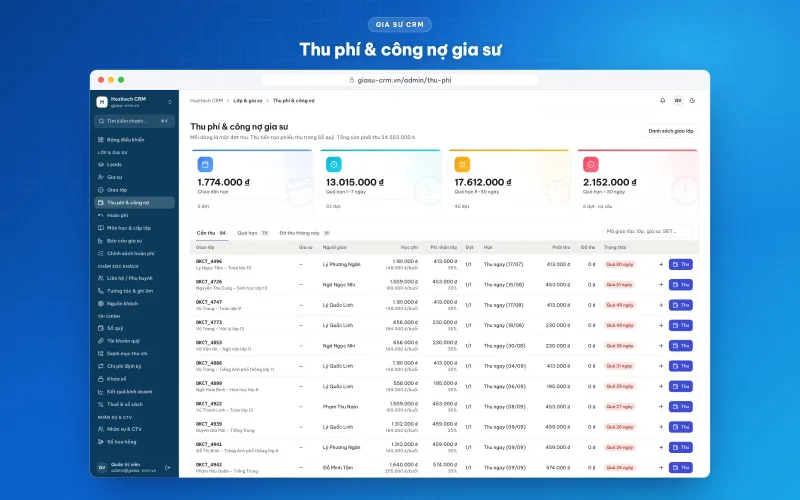Click Thu button for ĐKCT_4922 row
This screenshot has height=500, width=800.
(681, 407)
